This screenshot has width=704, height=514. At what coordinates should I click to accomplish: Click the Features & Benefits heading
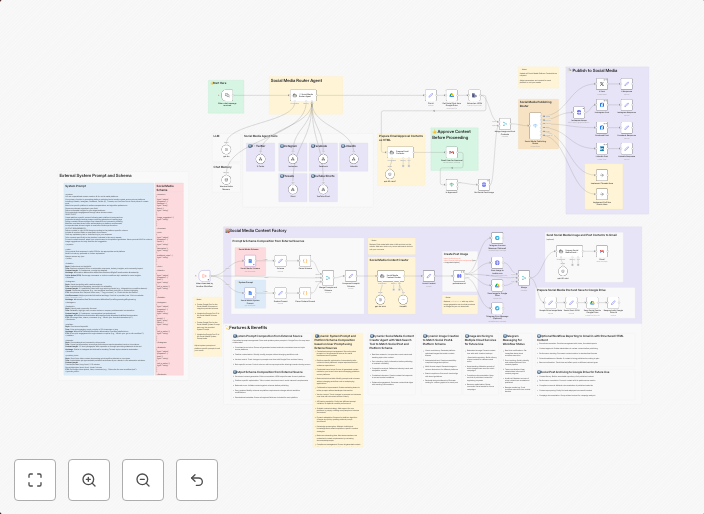pyautogui.click(x=248, y=328)
